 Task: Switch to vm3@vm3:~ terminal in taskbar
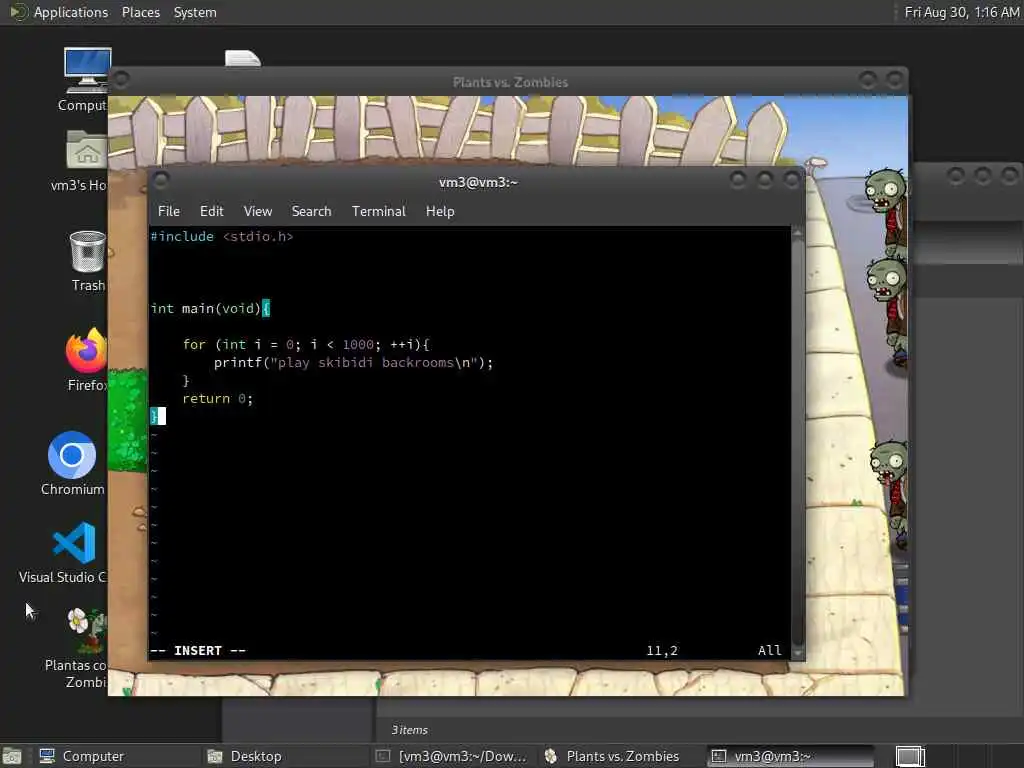pyautogui.click(x=792, y=756)
